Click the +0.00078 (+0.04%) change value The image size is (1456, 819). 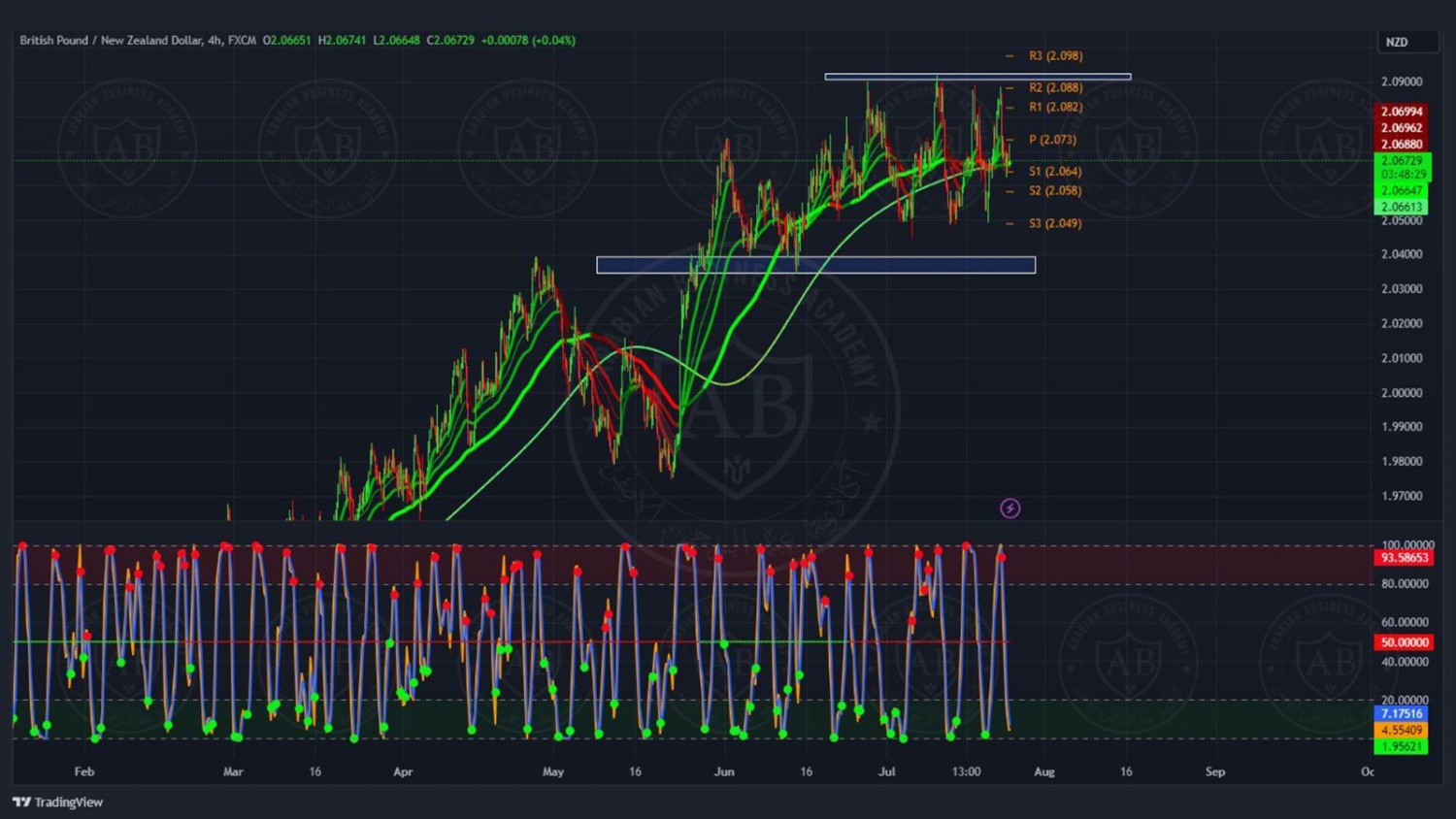pyautogui.click(x=528, y=41)
